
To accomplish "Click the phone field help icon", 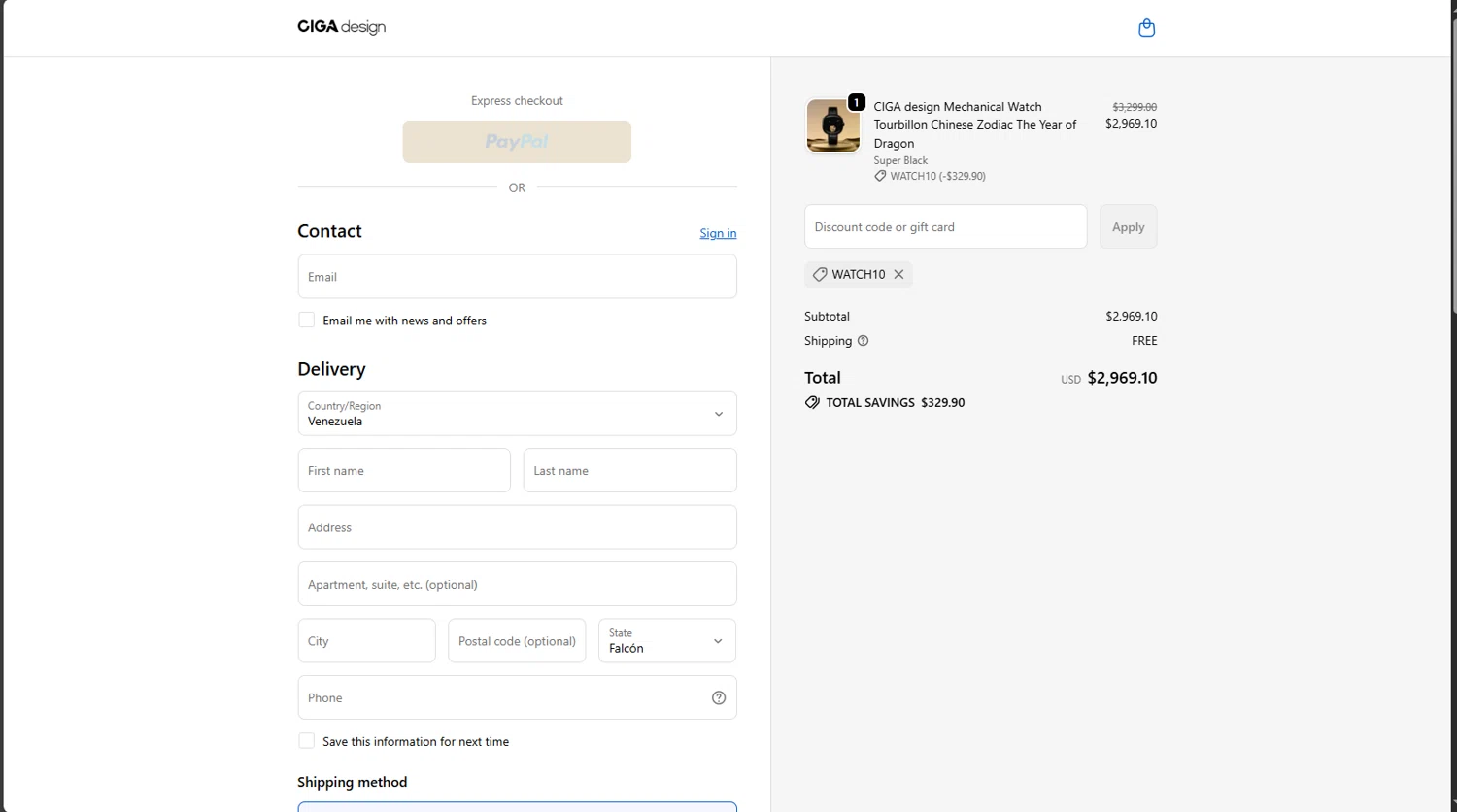I will tap(719, 697).
